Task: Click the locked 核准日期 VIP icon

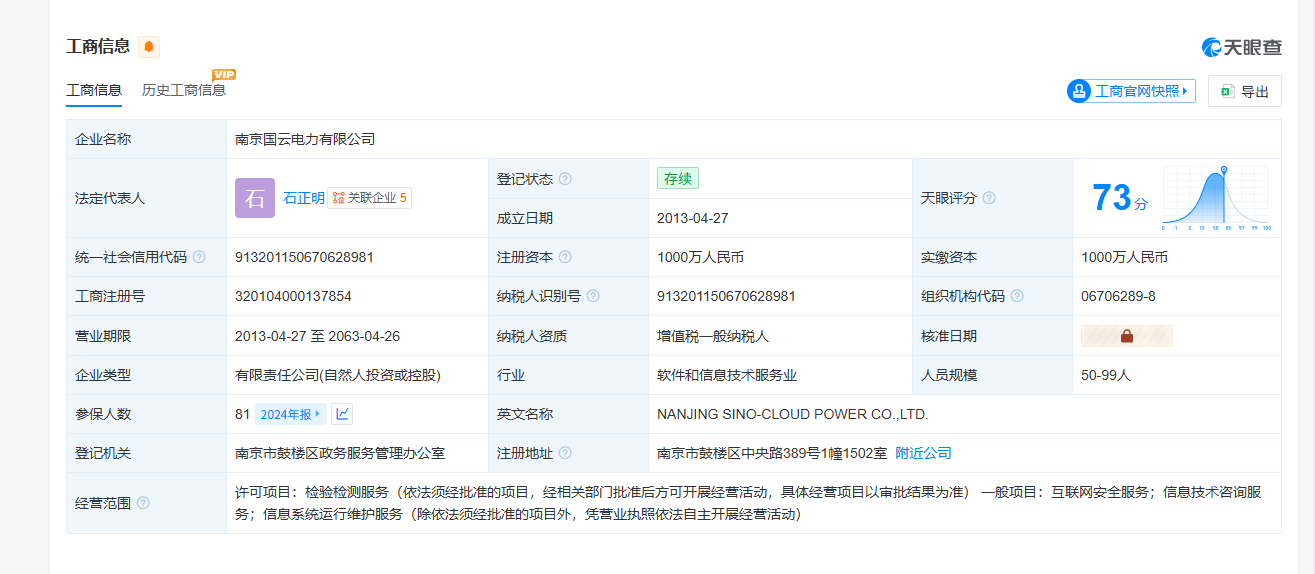Action: 1126,336
